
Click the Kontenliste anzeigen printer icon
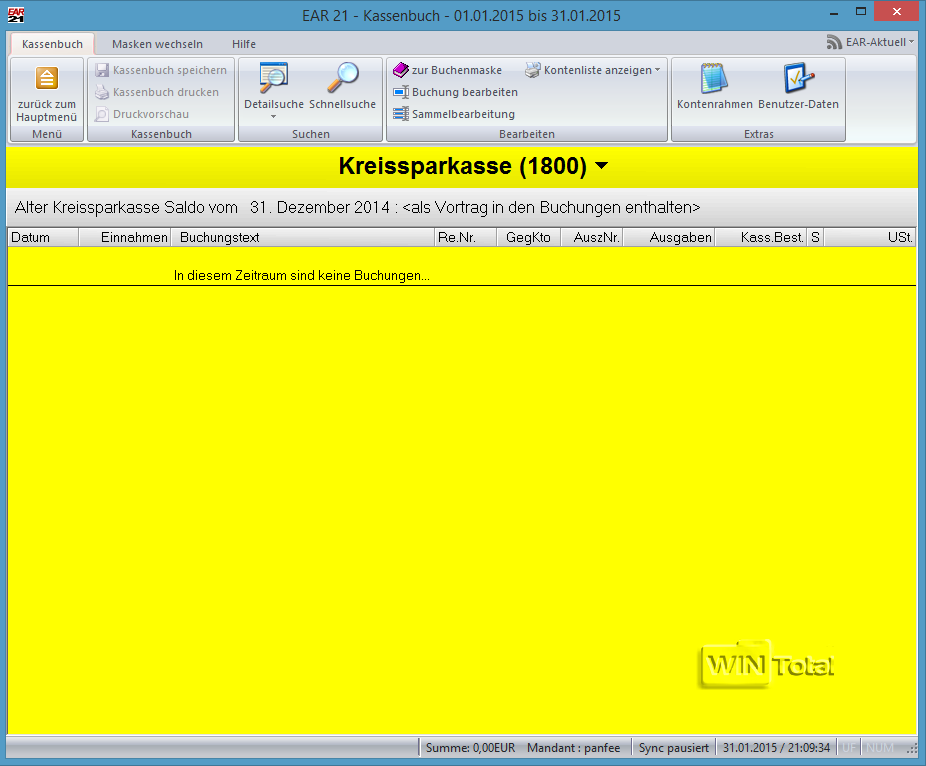tap(533, 70)
